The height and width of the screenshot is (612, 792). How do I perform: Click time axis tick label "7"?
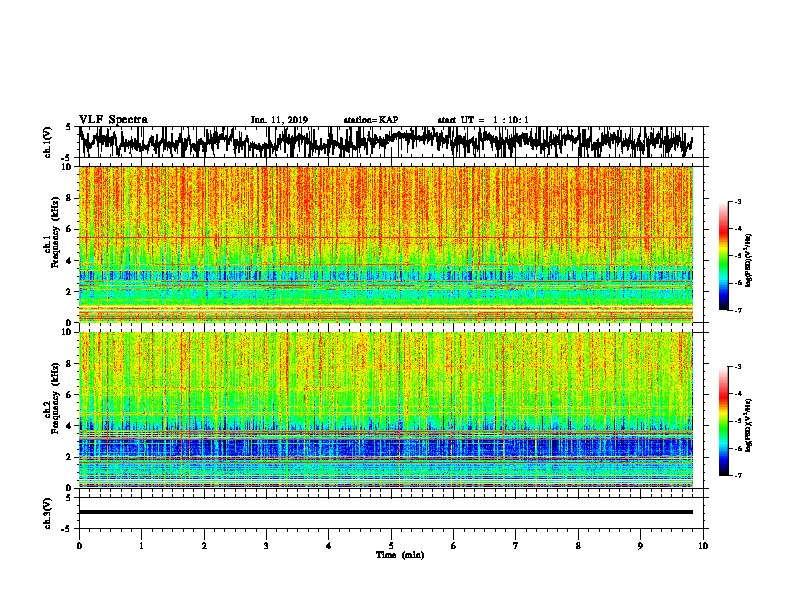pyautogui.click(x=516, y=545)
